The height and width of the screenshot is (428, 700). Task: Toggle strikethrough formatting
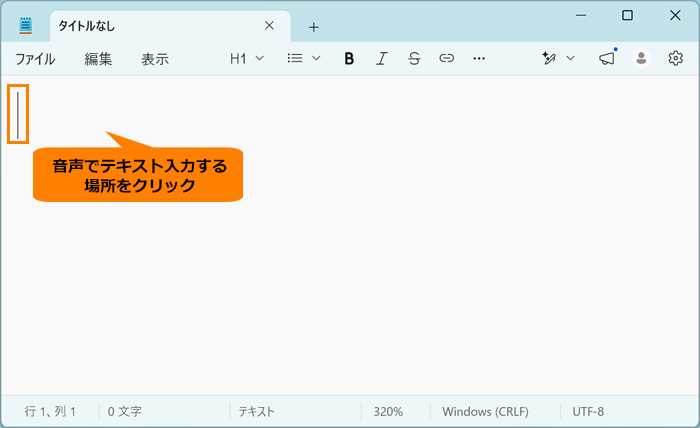(x=414, y=58)
